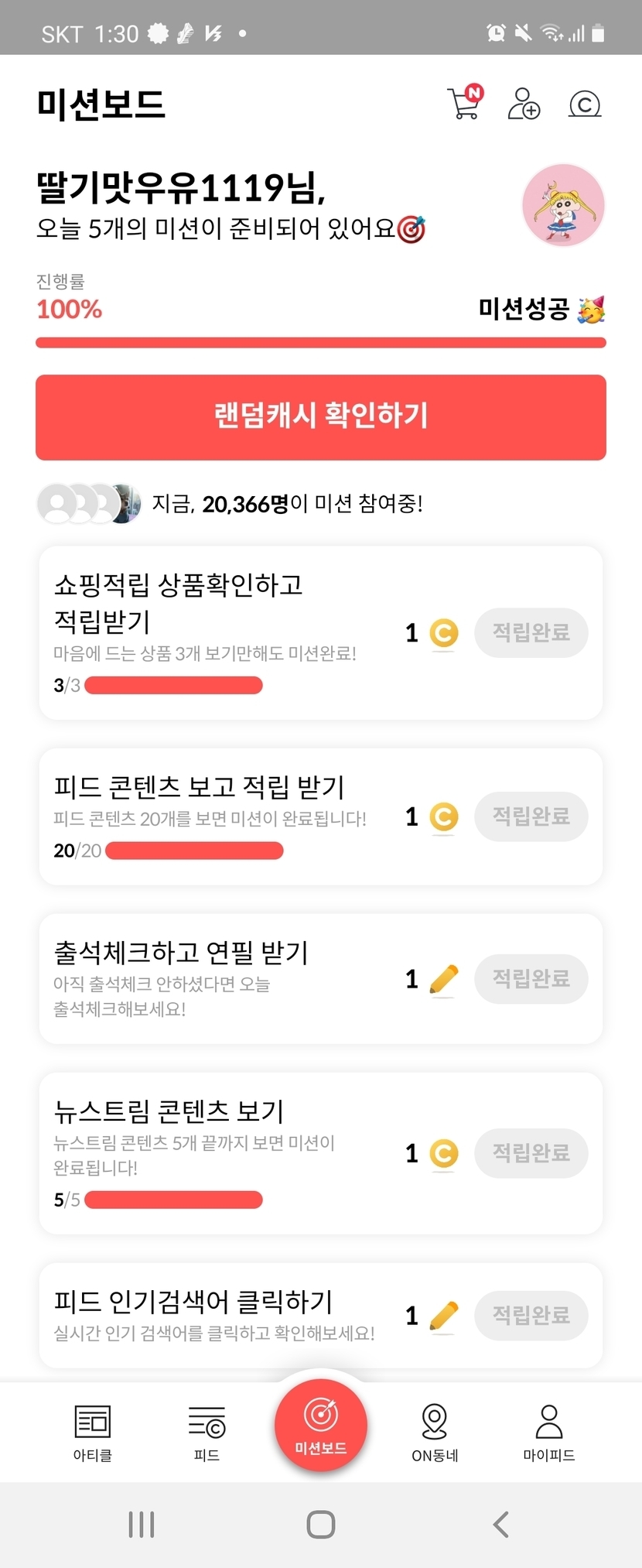Tap 적립완료 on the 출석체크 mission
This screenshot has width=642, height=1568.
[x=531, y=979]
